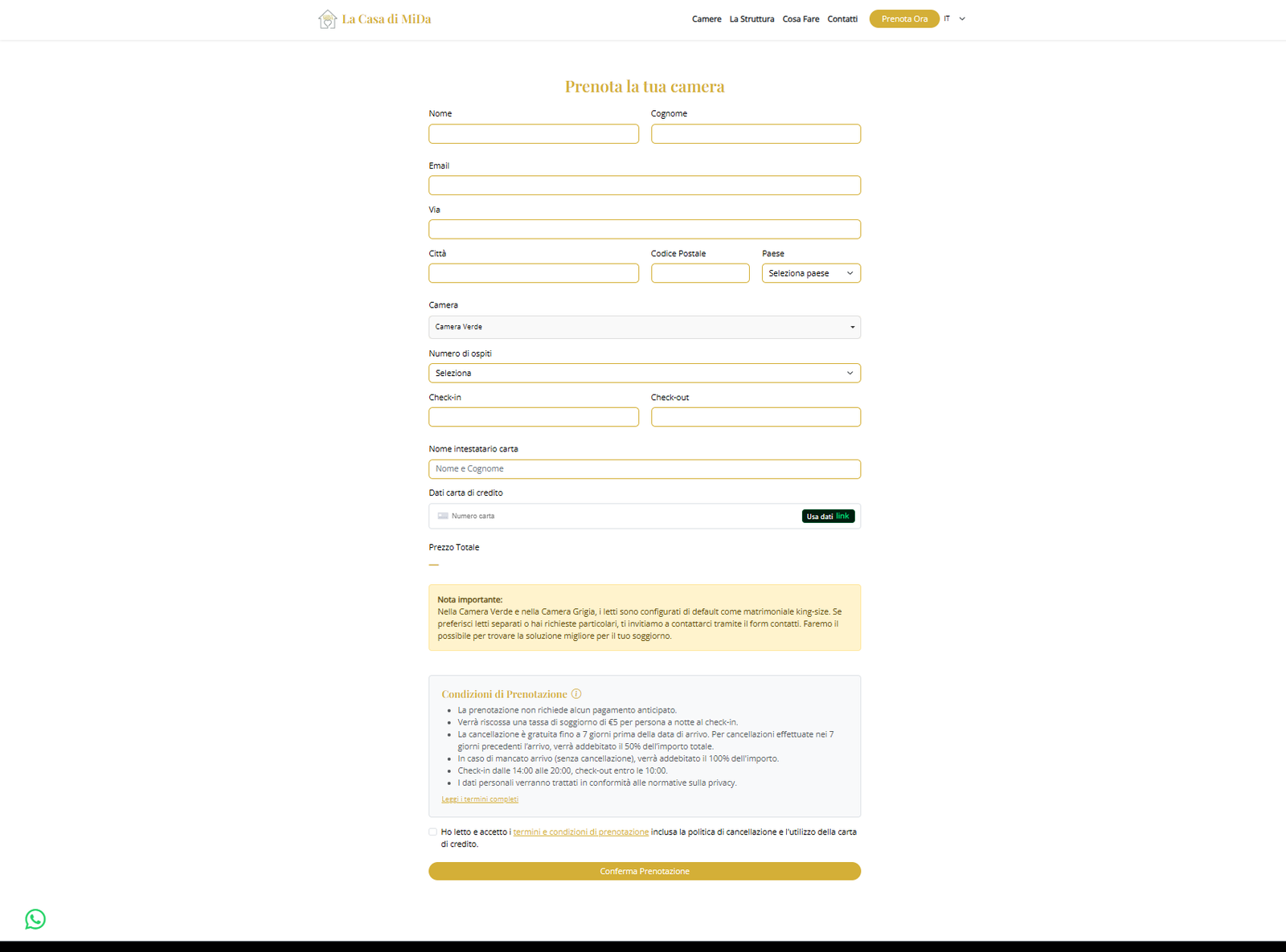Click Leggi i termini completi

(x=480, y=799)
